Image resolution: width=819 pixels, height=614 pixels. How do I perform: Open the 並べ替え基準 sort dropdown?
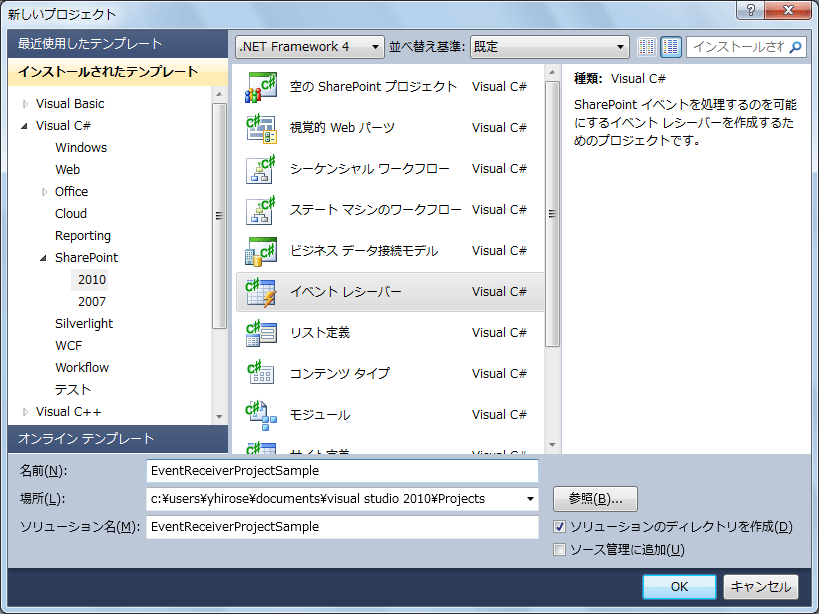pos(549,47)
